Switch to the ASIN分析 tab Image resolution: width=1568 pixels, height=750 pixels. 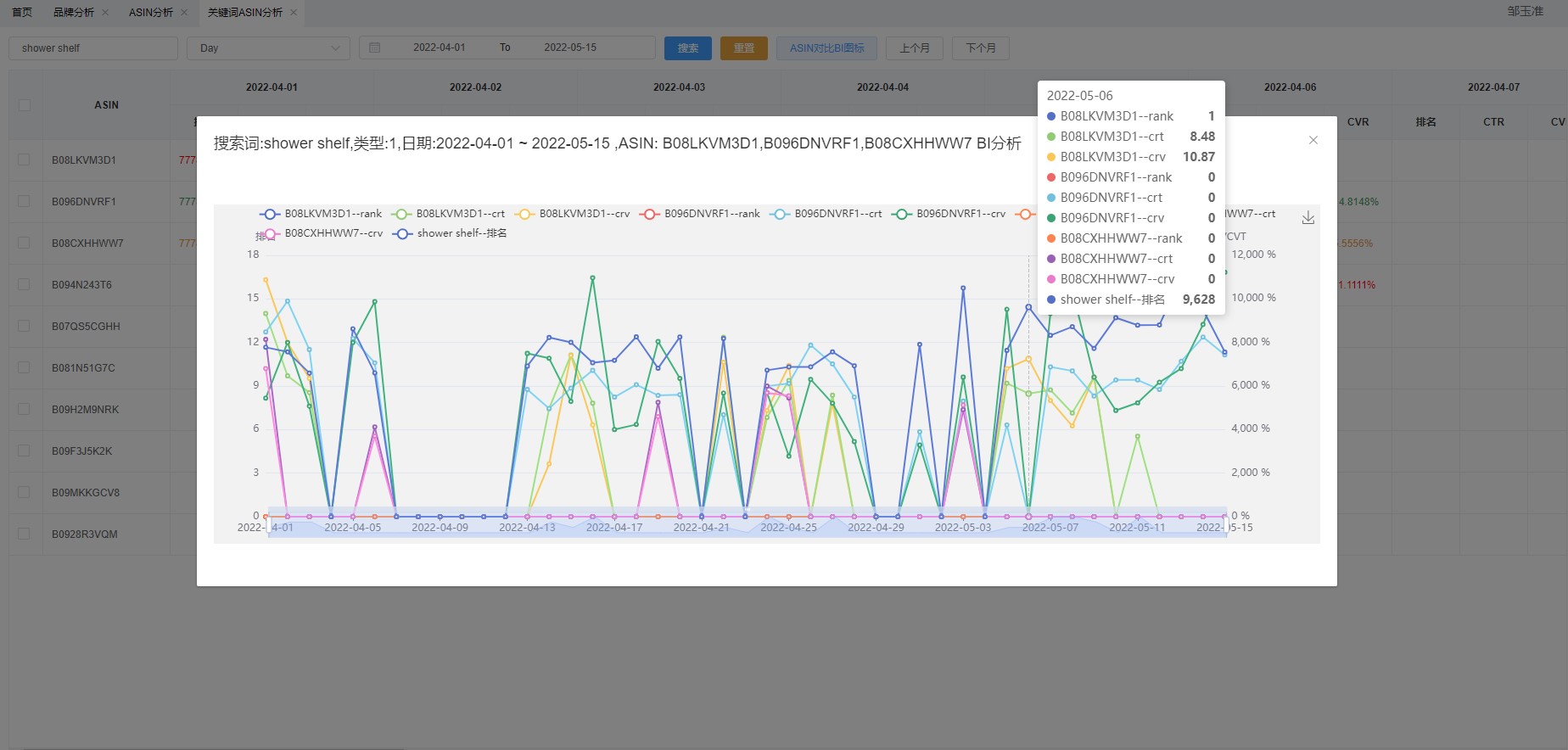[x=151, y=12]
